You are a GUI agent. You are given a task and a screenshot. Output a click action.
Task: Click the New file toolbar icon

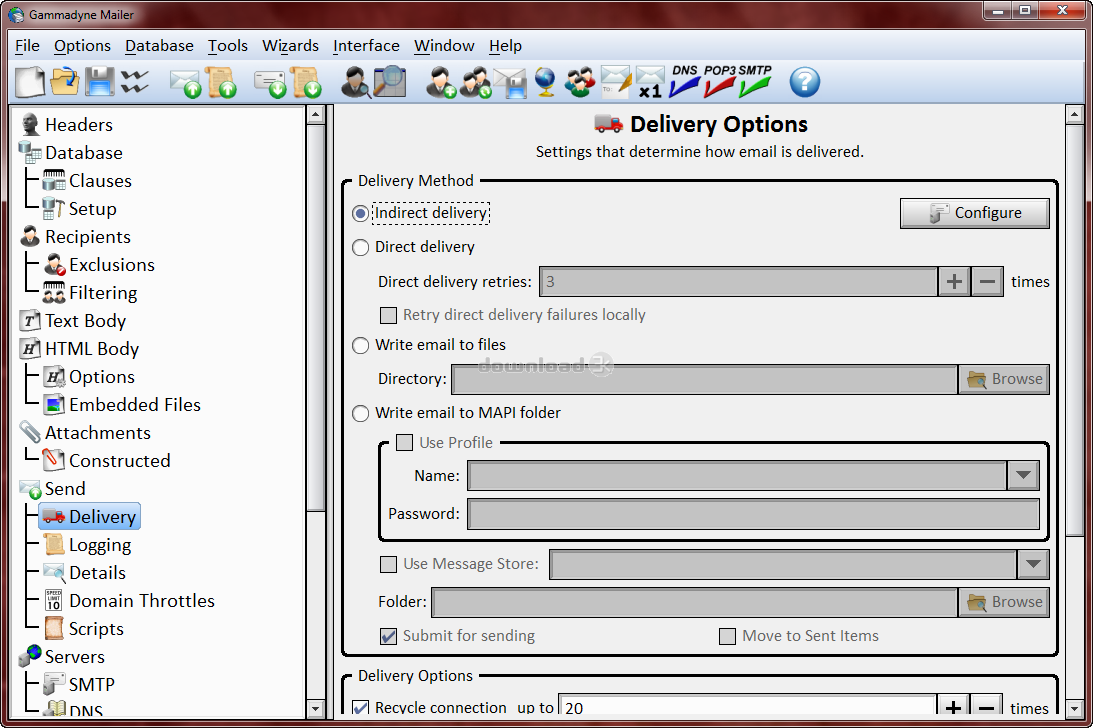[31, 82]
